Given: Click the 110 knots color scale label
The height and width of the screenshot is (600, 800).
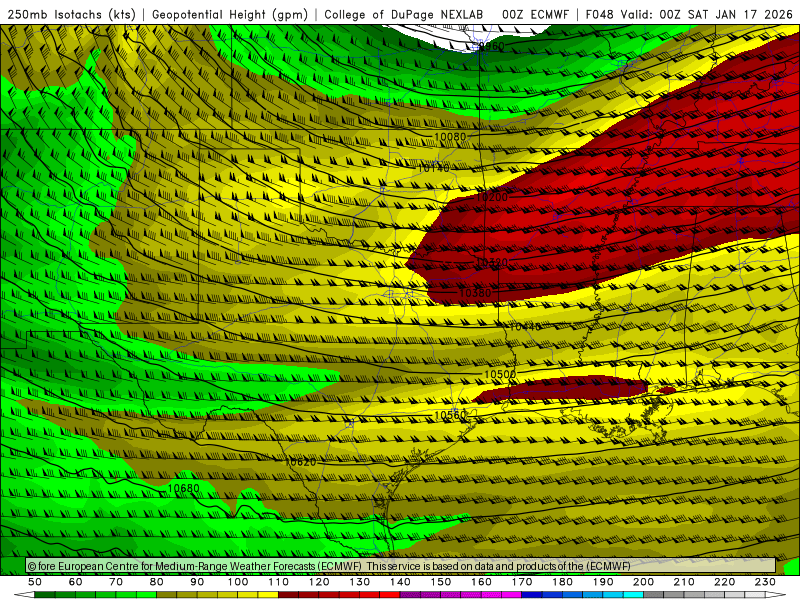Looking at the screenshot, I should (x=279, y=582).
